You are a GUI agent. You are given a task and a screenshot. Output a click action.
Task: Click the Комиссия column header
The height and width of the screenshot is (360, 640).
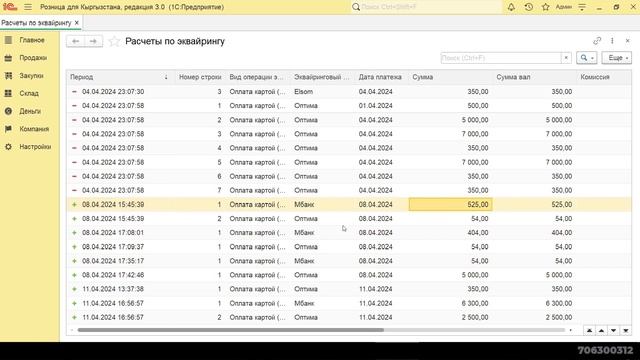(604, 77)
